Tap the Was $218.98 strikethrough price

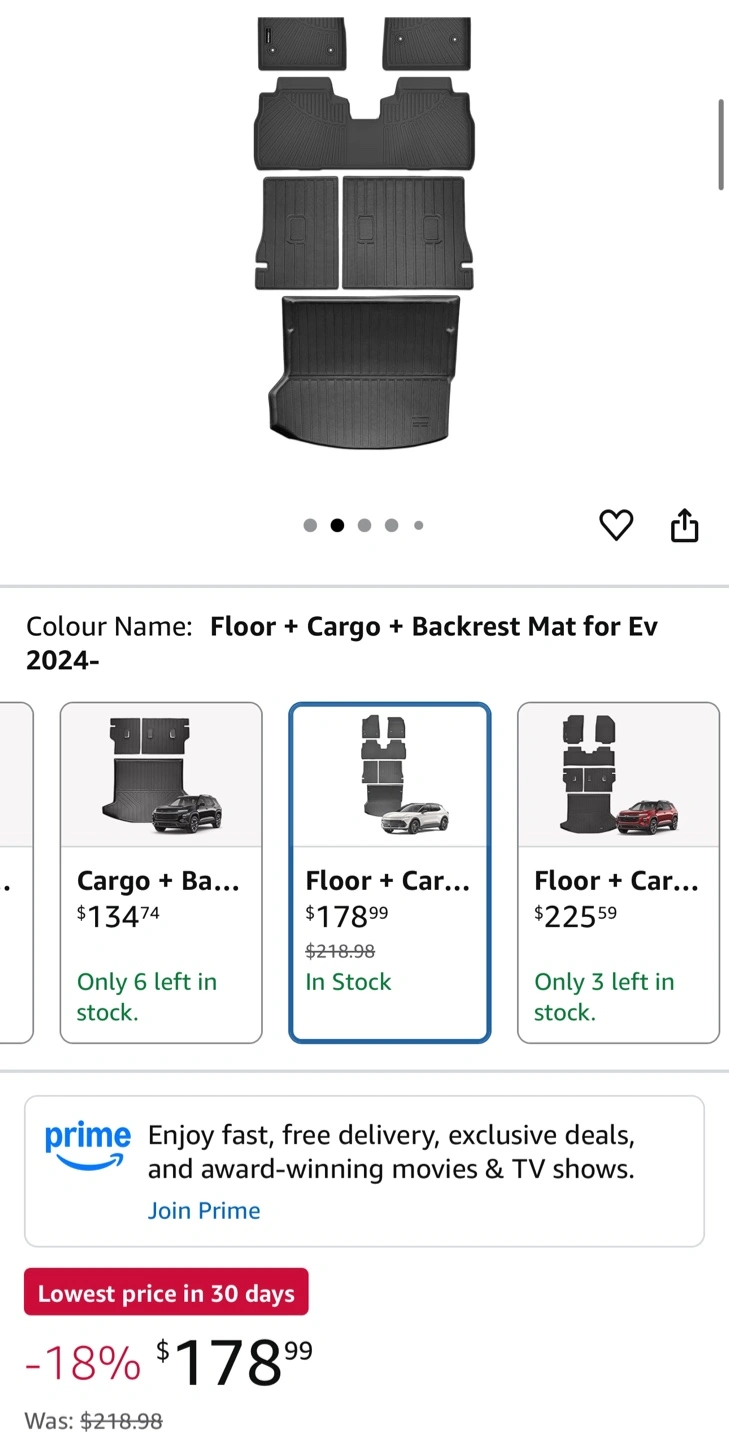[x=121, y=1420]
